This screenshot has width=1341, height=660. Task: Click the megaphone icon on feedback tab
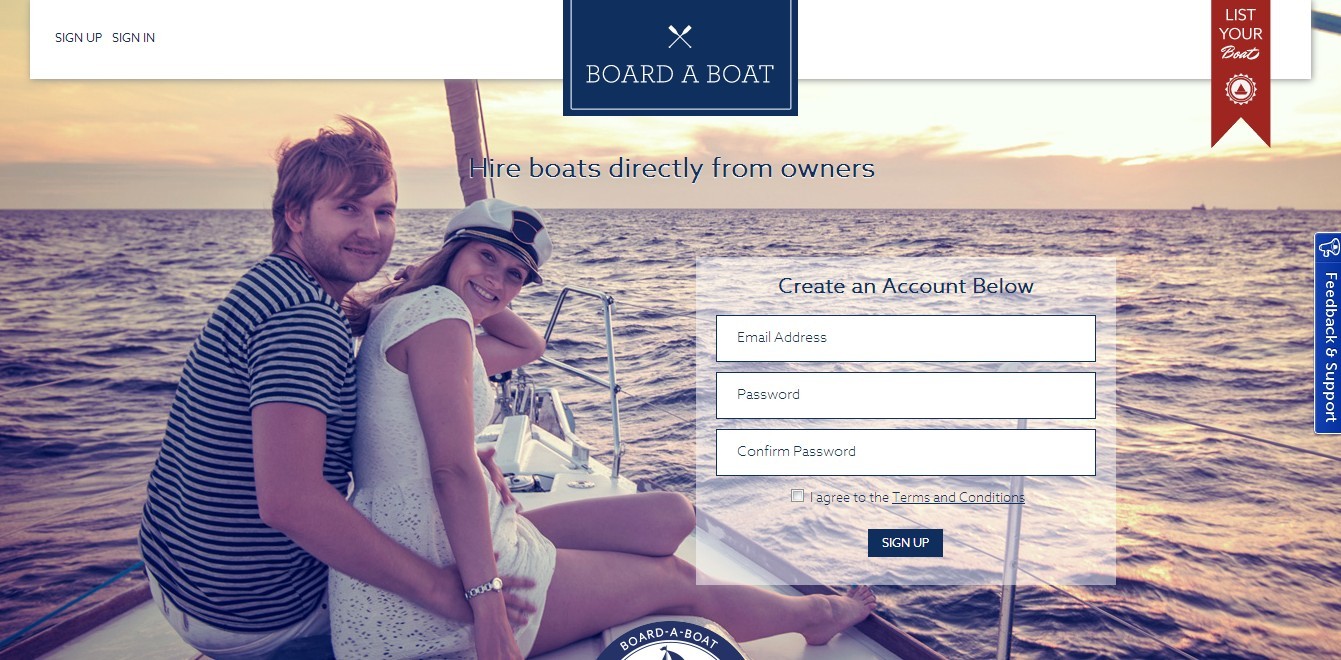[1328, 248]
